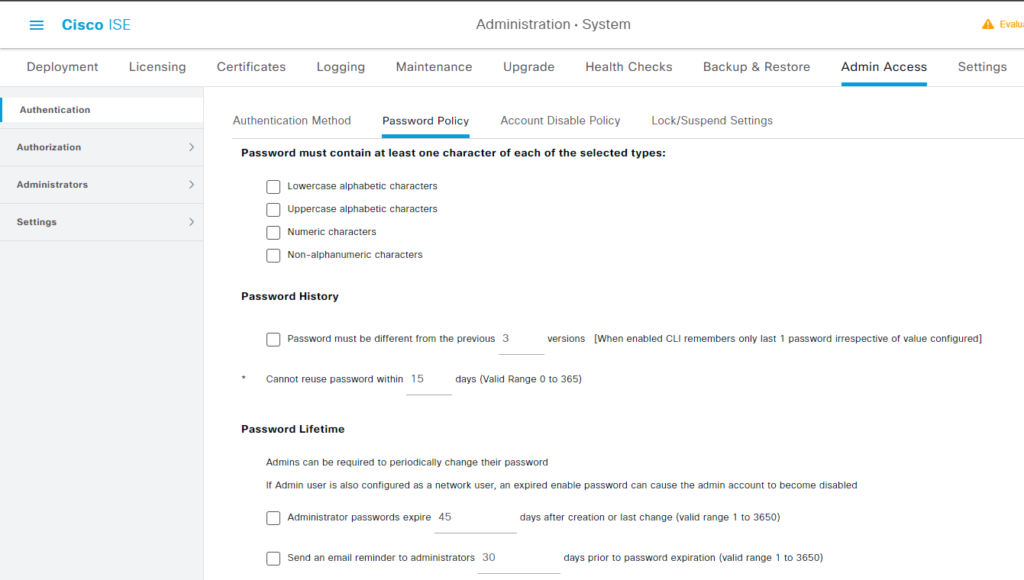Click the orange evaluation warning icon
Image resolution: width=1024 pixels, height=580 pixels.
point(988,24)
